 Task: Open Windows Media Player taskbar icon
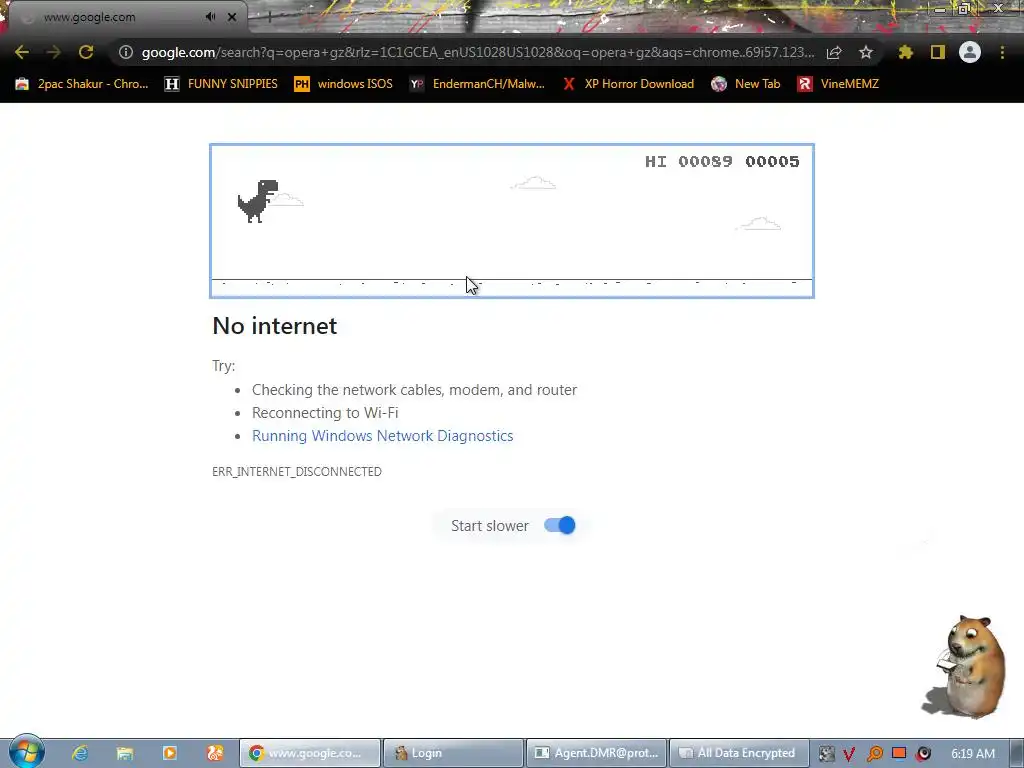pos(170,753)
